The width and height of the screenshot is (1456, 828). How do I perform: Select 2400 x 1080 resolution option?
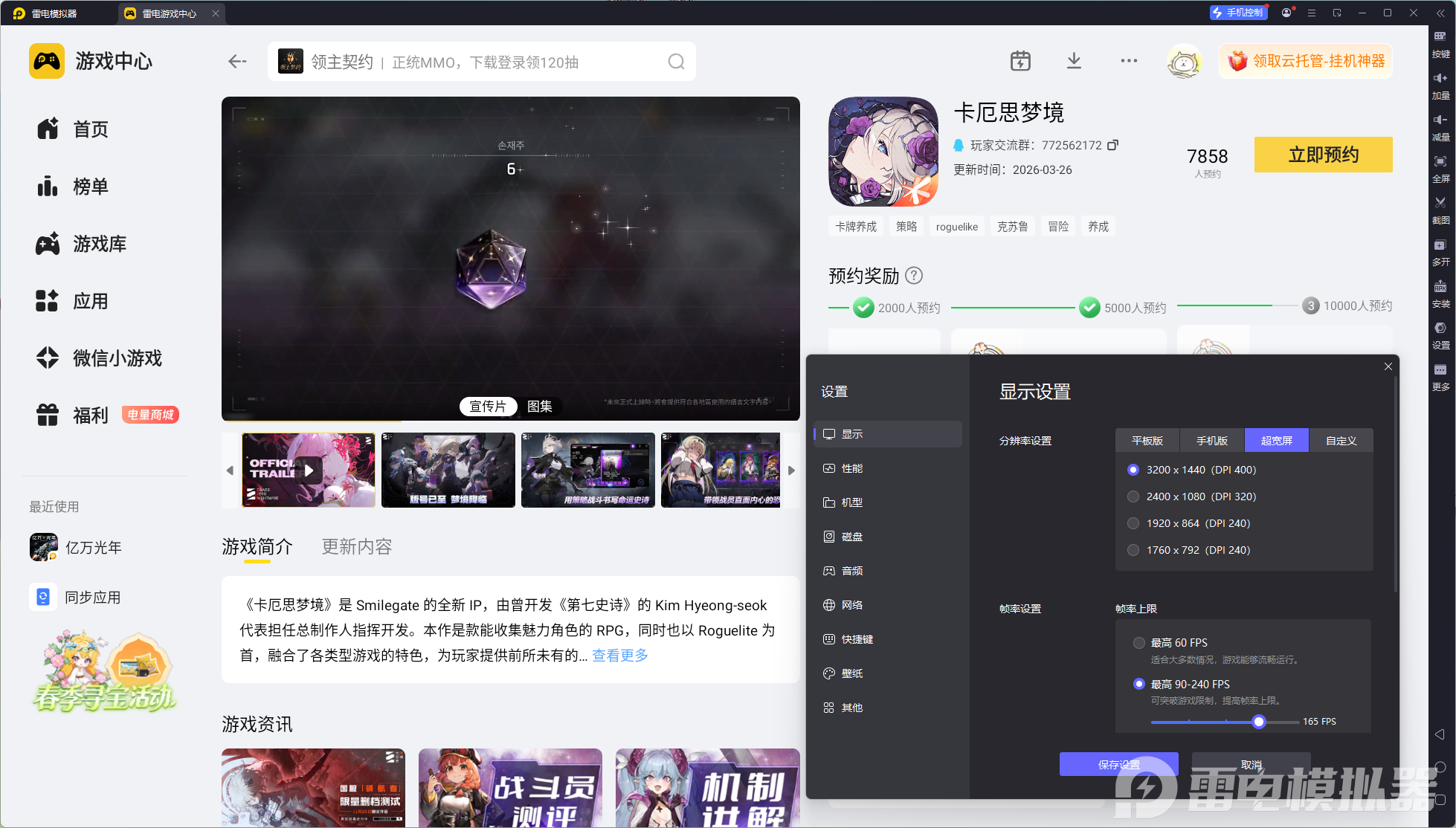[x=1133, y=497]
